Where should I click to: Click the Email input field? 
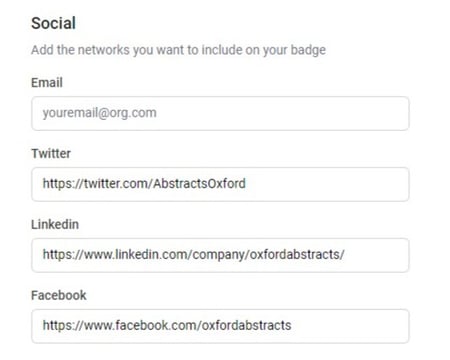click(x=220, y=113)
